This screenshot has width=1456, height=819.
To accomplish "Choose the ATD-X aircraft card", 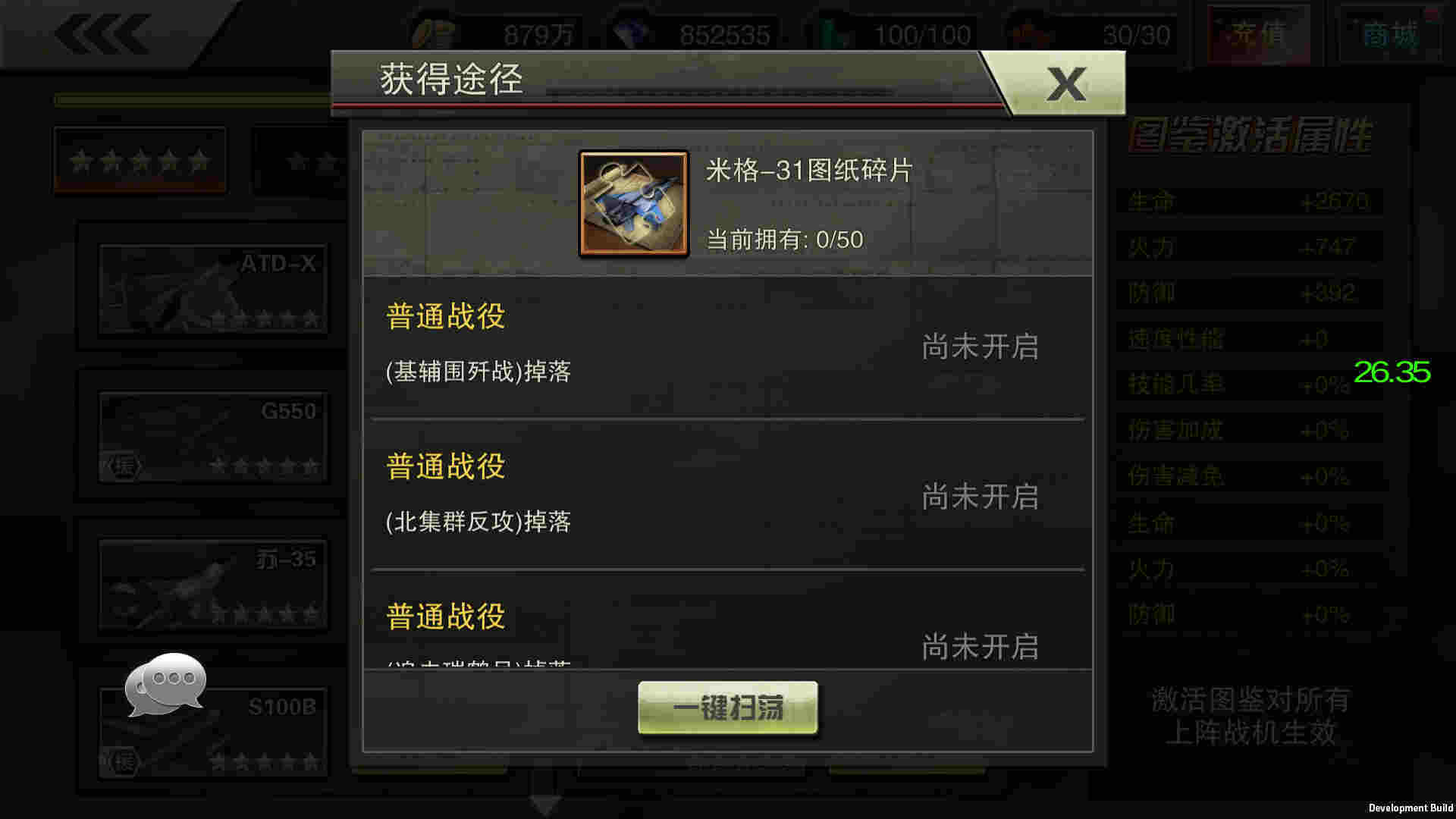I will (x=213, y=289).
